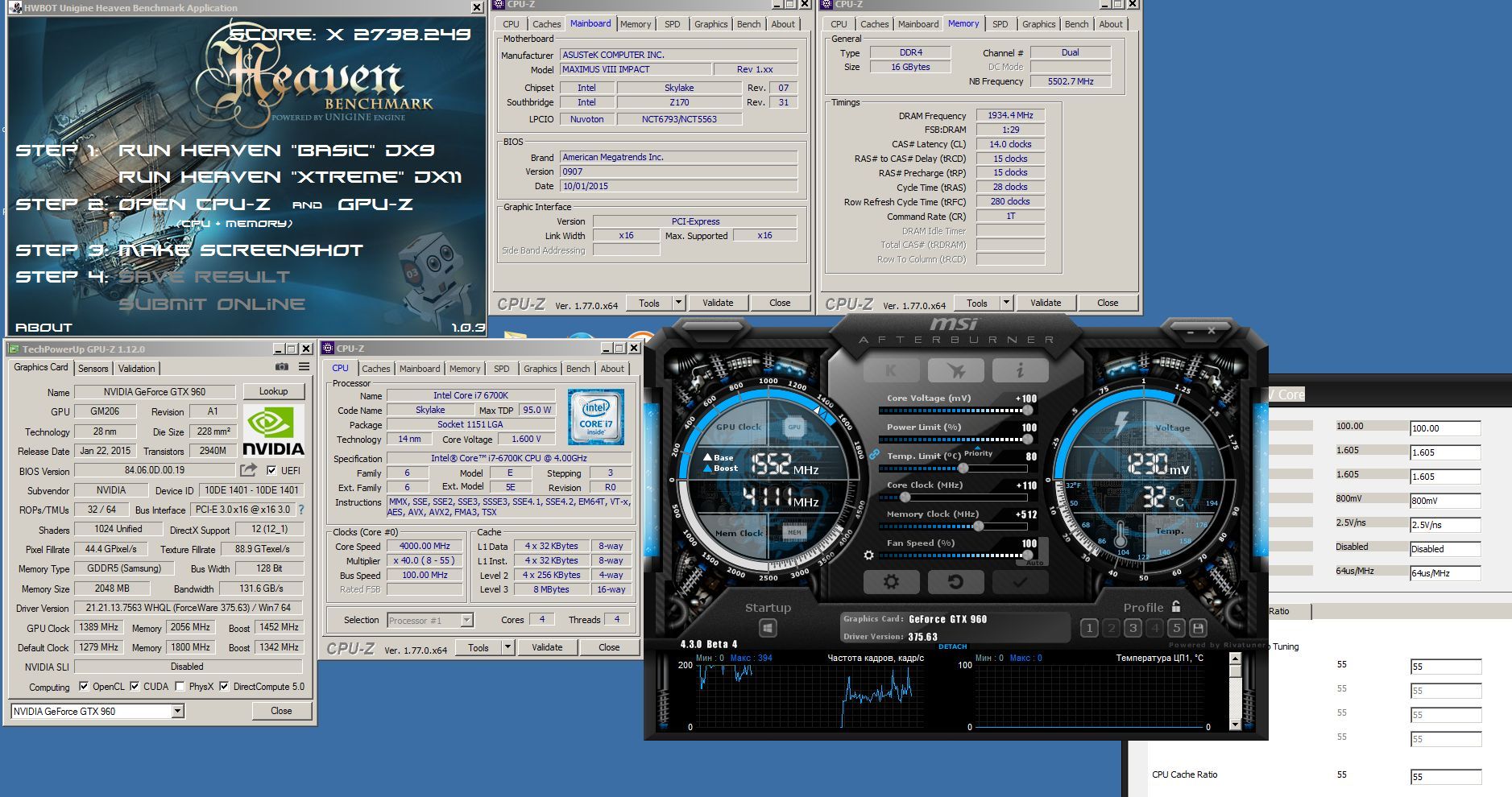Open SPD tab in CPU-Z Mainboard window
1512x797 pixels.
(x=673, y=24)
